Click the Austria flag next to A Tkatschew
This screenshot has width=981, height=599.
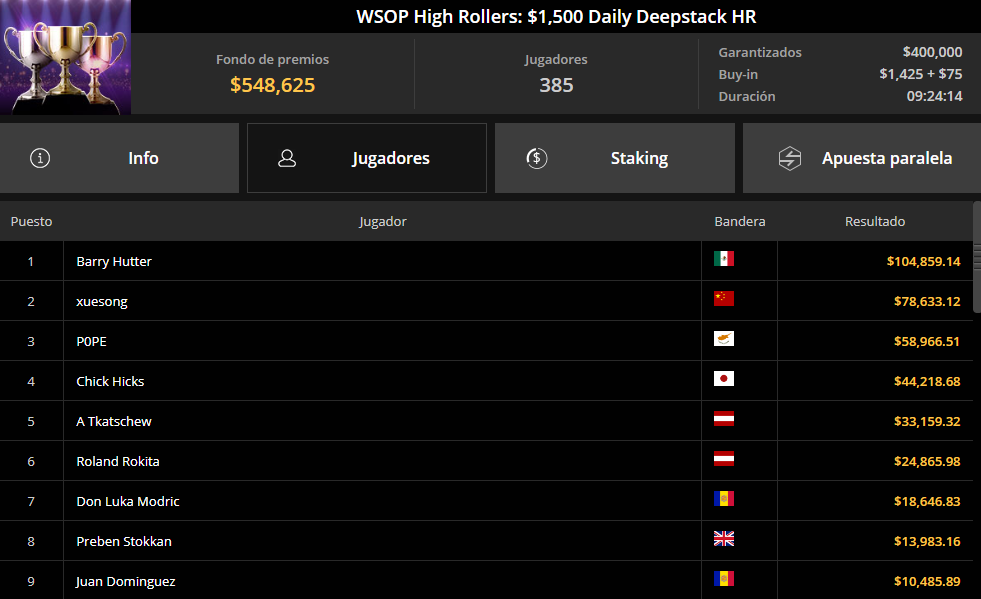click(x=724, y=419)
